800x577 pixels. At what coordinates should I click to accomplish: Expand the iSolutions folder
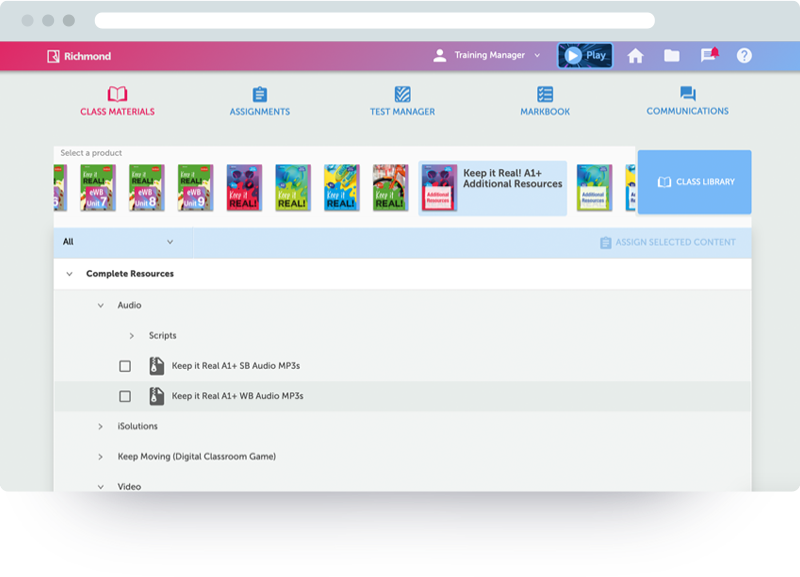pos(101,427)
